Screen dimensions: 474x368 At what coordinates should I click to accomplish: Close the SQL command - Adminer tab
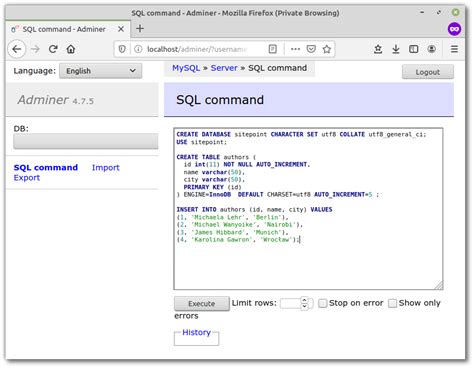tap(121, 29)
